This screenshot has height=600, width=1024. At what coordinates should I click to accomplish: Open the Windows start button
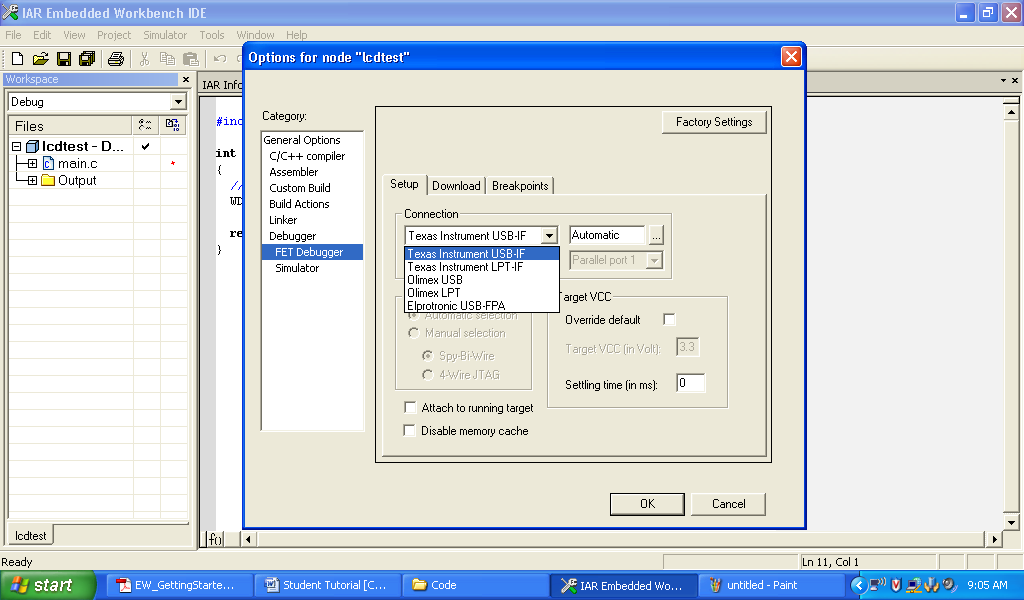coord(47,585)
